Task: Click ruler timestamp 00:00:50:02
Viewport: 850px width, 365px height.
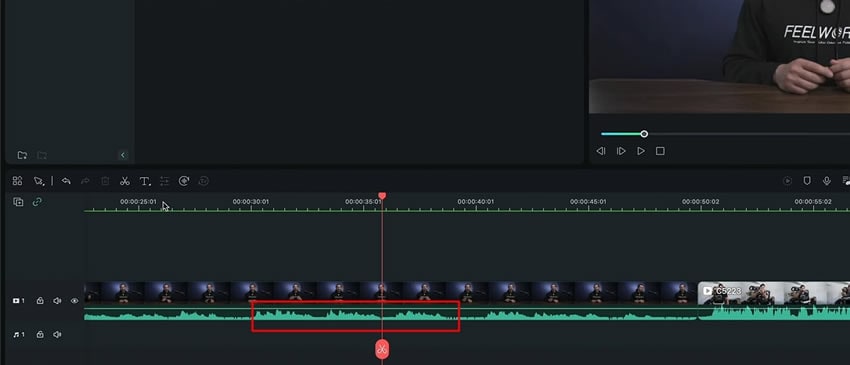Action: click(701, 202)
